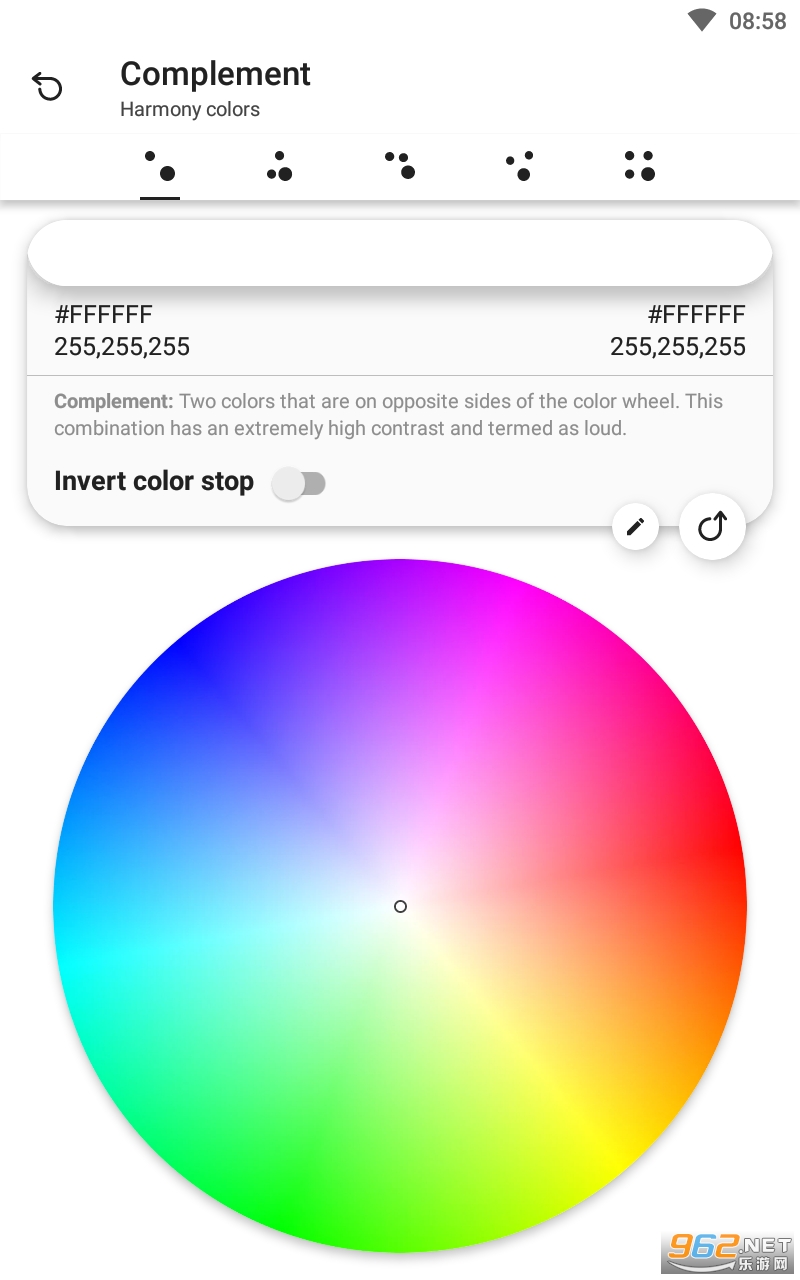Tap the circular arrow rotate button
Viewport: 800px width, 1280px height.
pyautogui.click(x=712, y=526)
